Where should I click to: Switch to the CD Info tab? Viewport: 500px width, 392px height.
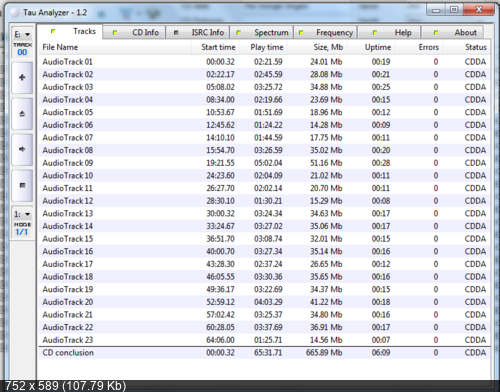coord(134,32)
